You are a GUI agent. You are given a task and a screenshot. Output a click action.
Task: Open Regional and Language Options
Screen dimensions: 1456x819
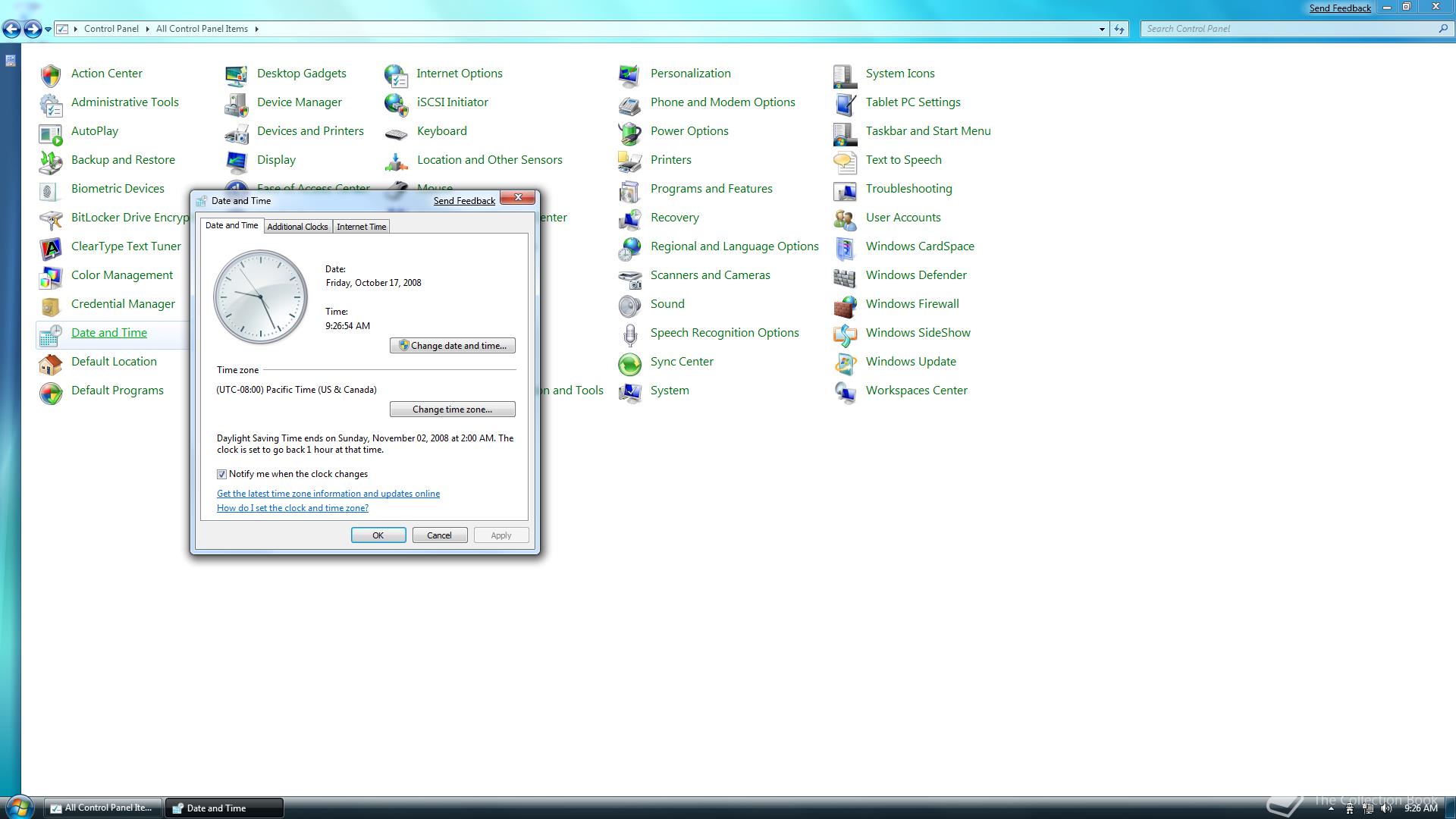click(x=734, y=246)
